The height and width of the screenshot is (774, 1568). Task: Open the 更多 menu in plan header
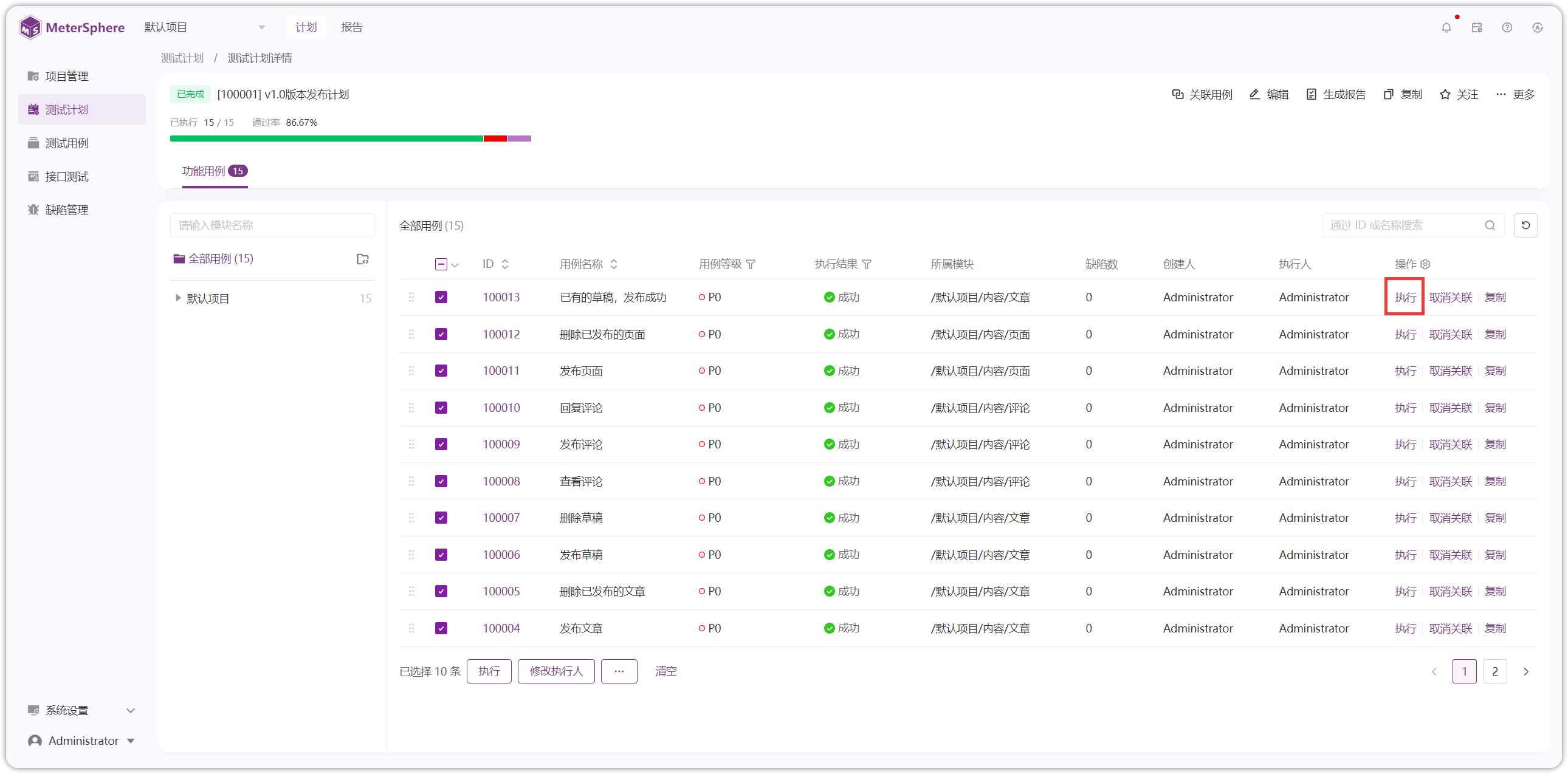pyautogui.click(x=1515, y=94)
